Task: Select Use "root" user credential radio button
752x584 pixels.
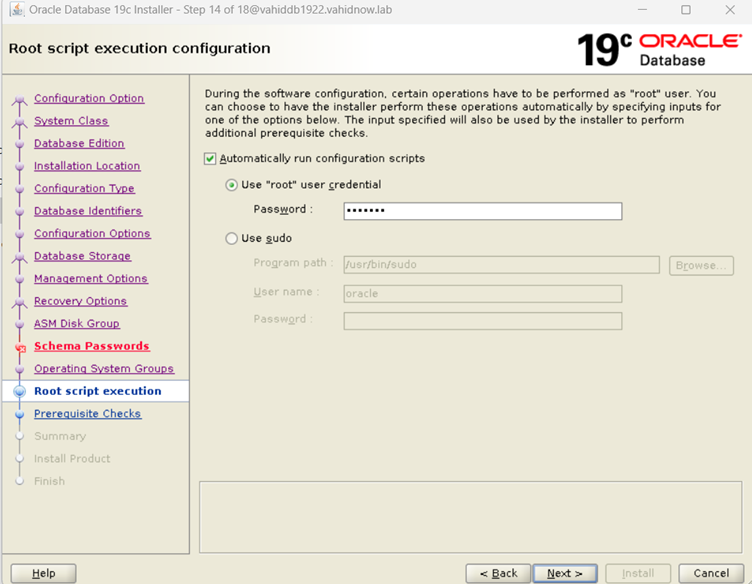Action: tap(232, 185)
